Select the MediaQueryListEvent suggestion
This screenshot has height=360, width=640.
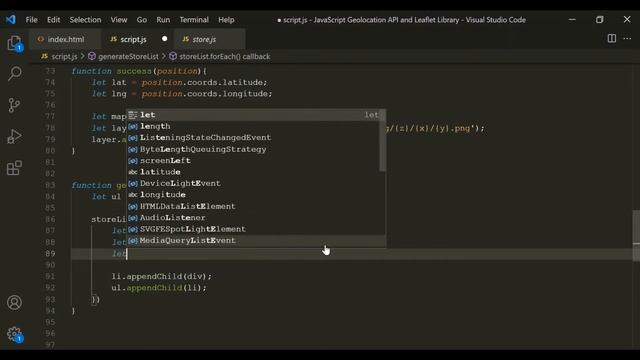pos(256,240)
